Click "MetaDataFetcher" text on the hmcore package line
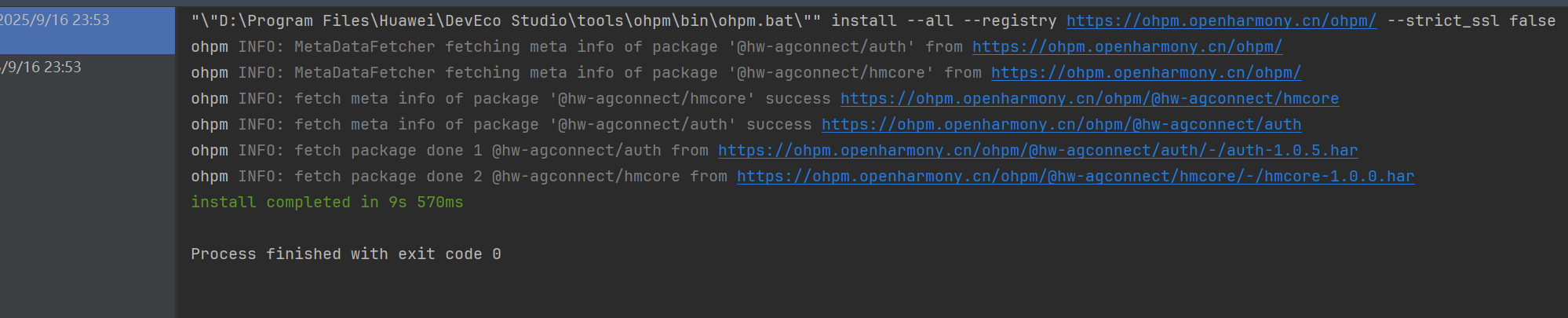Image resolution: width=1568 pixels, height=318 pixels. [x=364, y=73]
